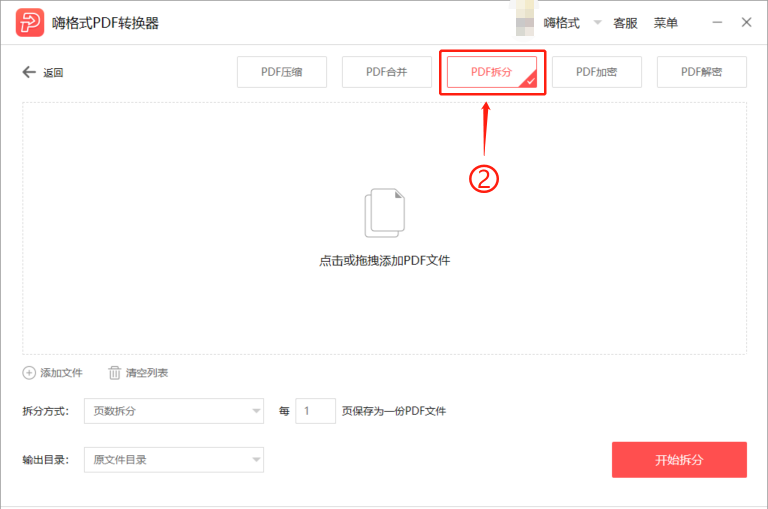Click the 嗨格式 username text

561,23
